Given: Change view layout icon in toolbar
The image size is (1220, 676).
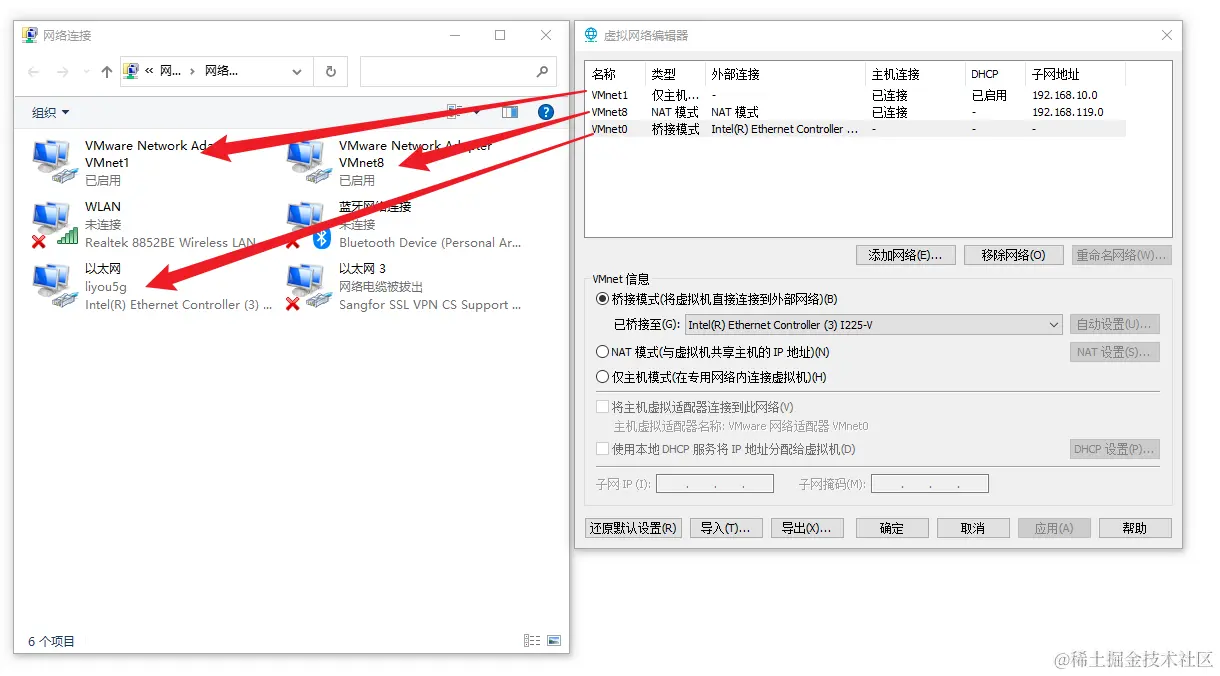Looking at the screenshot, I should pos(455,112).
